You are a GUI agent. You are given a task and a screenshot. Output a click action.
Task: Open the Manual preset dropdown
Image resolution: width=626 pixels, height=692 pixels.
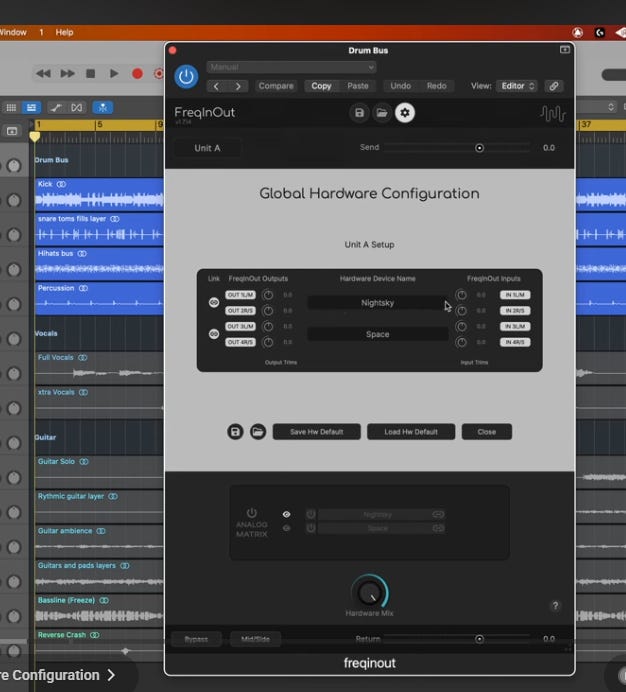[x=291, y=67]
